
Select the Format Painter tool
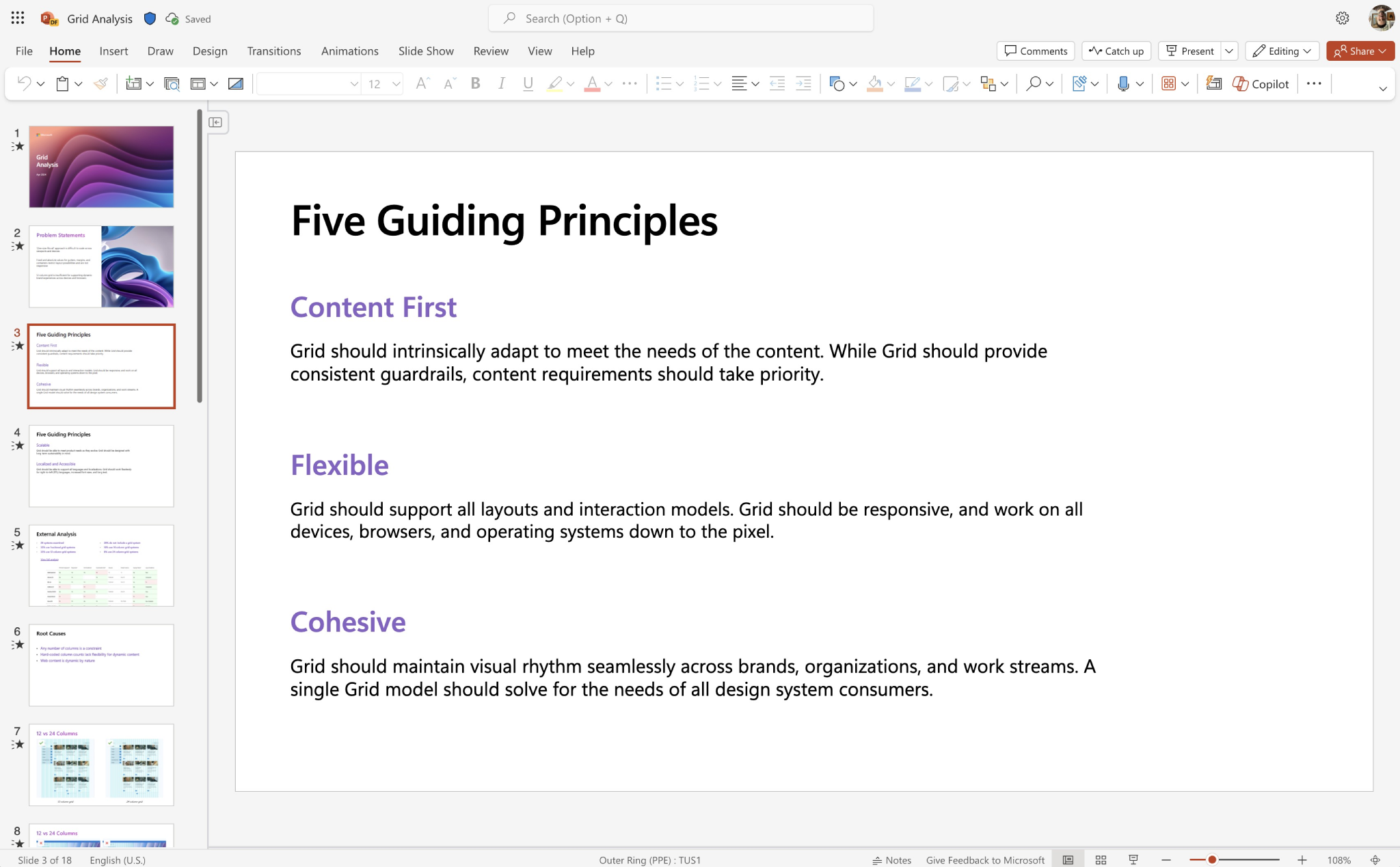(100, 83)
